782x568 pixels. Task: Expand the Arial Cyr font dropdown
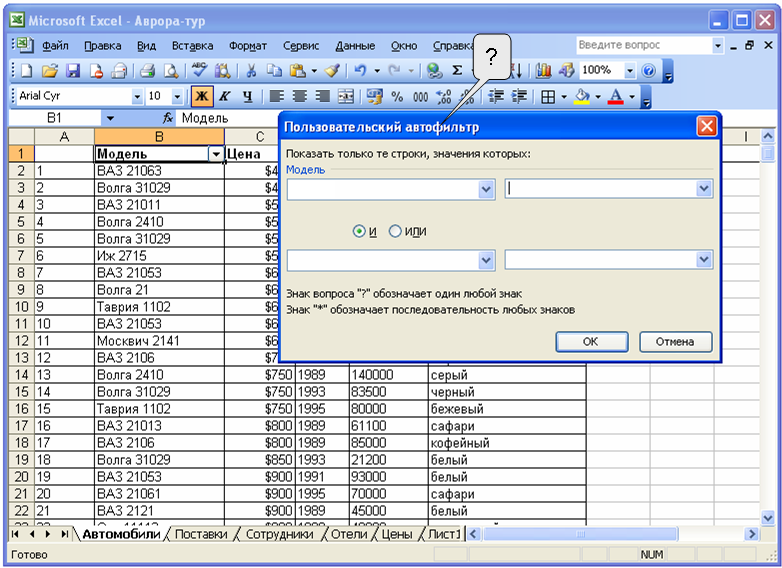pos(137,96)
